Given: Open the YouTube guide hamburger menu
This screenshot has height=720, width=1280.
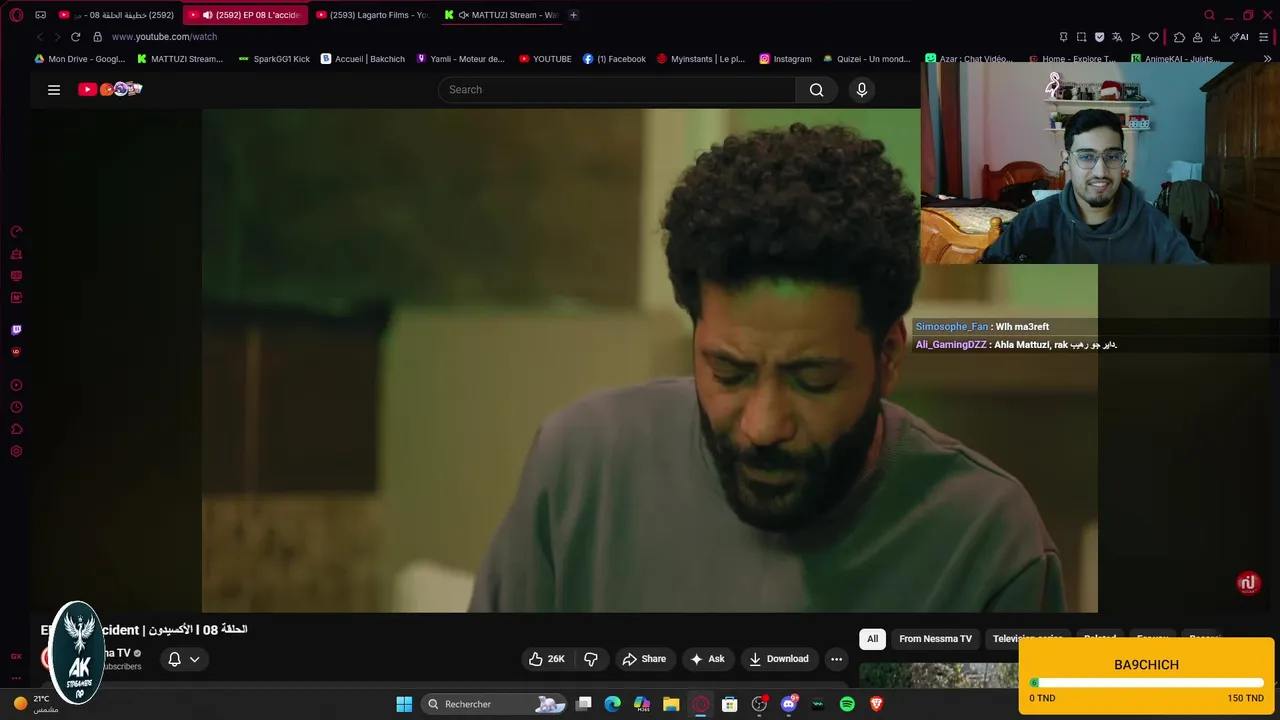Looking at the screenshot, I should tap(54, 90).
